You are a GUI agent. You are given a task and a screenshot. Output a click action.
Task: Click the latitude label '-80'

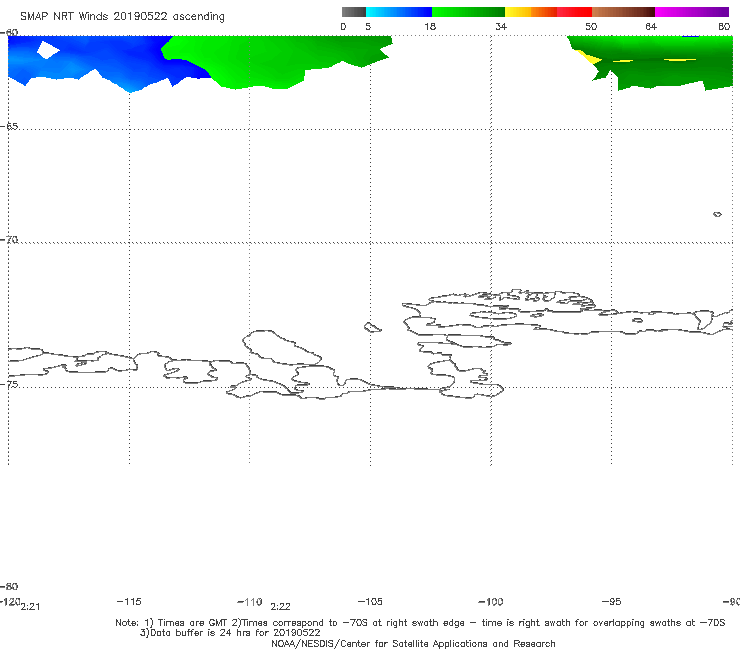pyautogui.click(x=9, y=586)
